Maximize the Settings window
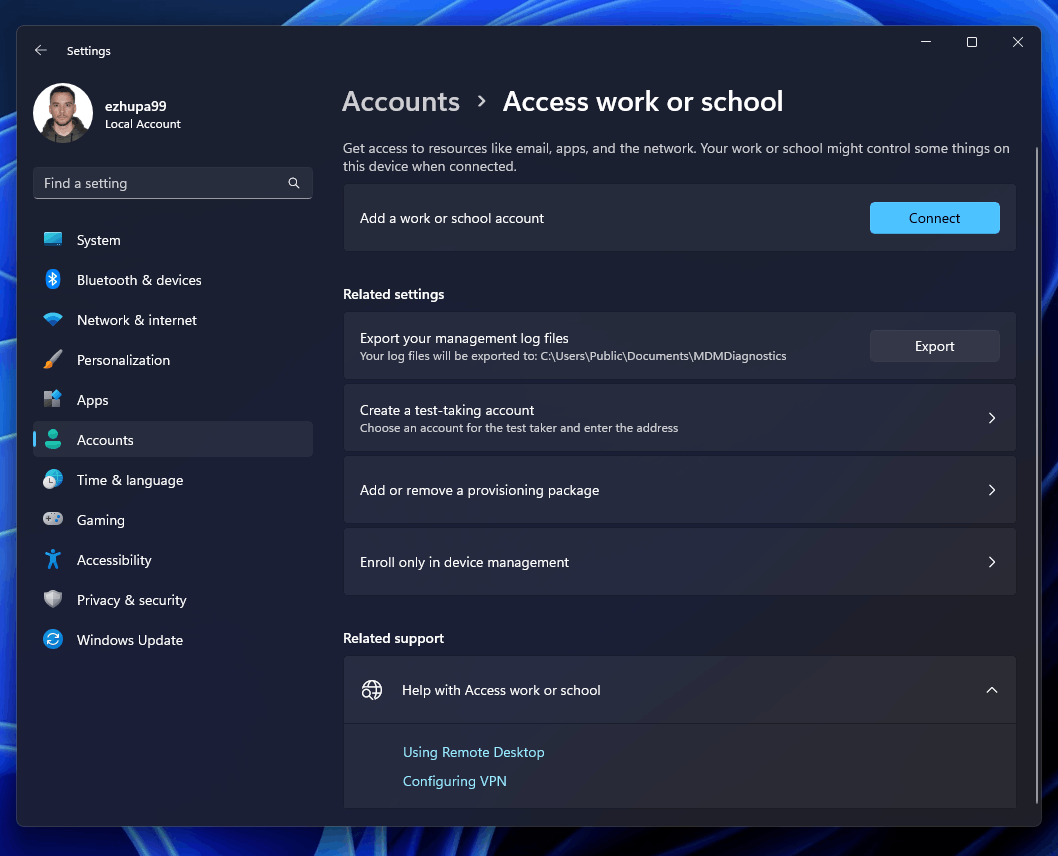Viewport: 1058px width, 856px height. [972, 42]
